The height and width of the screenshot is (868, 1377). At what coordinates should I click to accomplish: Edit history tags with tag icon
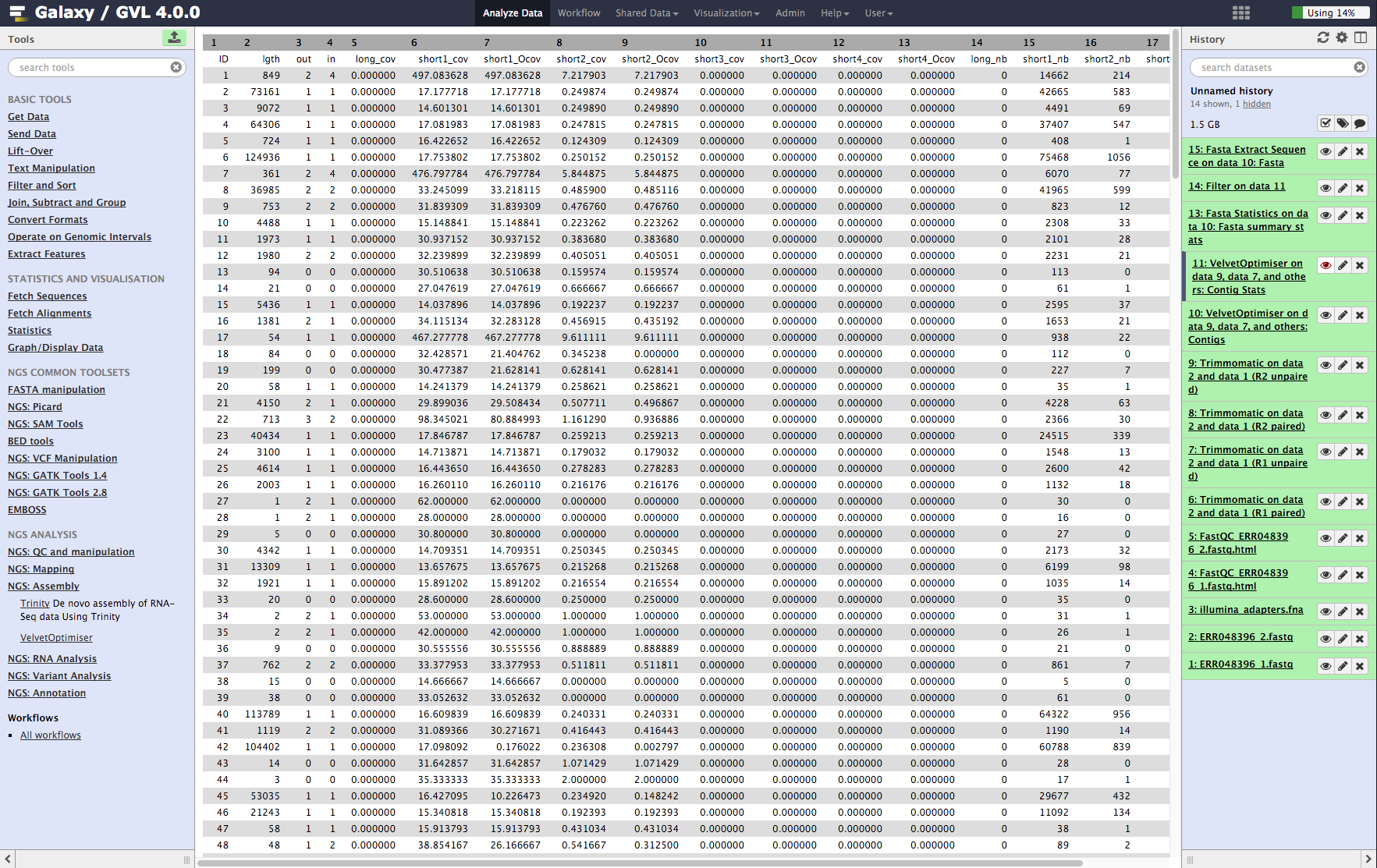tap(1342, 123)
